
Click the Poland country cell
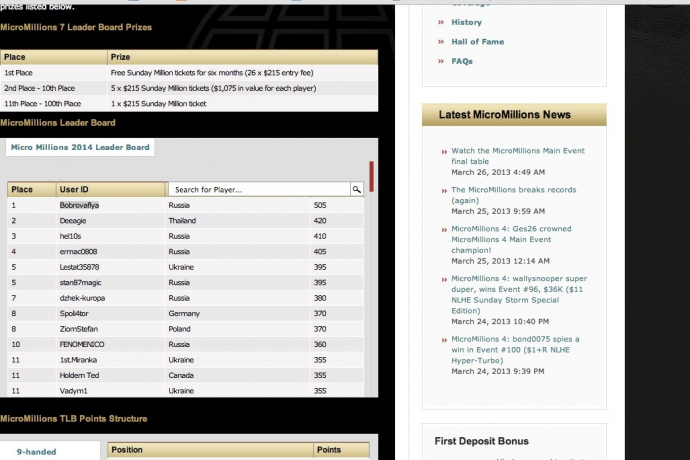pos(179,329)
